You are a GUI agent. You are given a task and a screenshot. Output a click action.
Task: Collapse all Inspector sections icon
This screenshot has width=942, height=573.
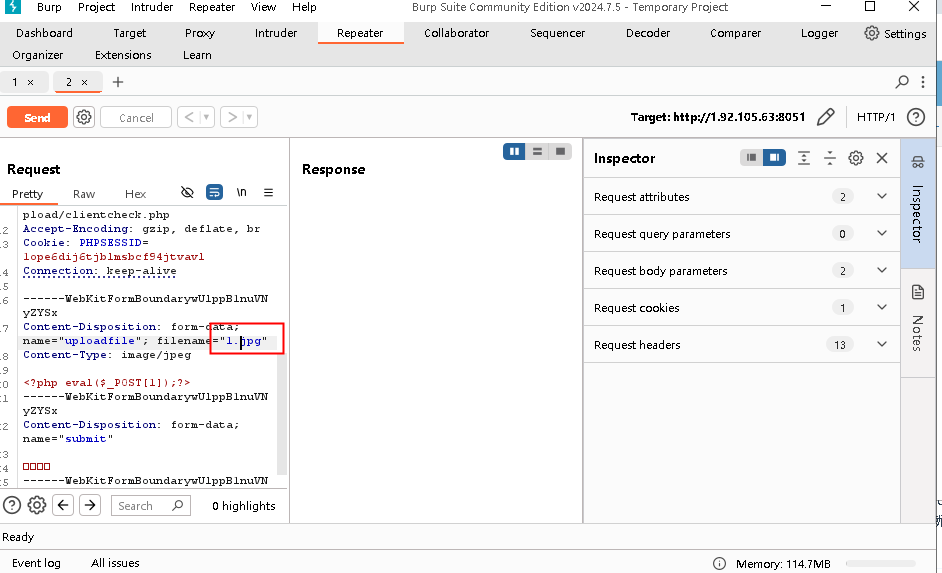[x=830, y=158]
